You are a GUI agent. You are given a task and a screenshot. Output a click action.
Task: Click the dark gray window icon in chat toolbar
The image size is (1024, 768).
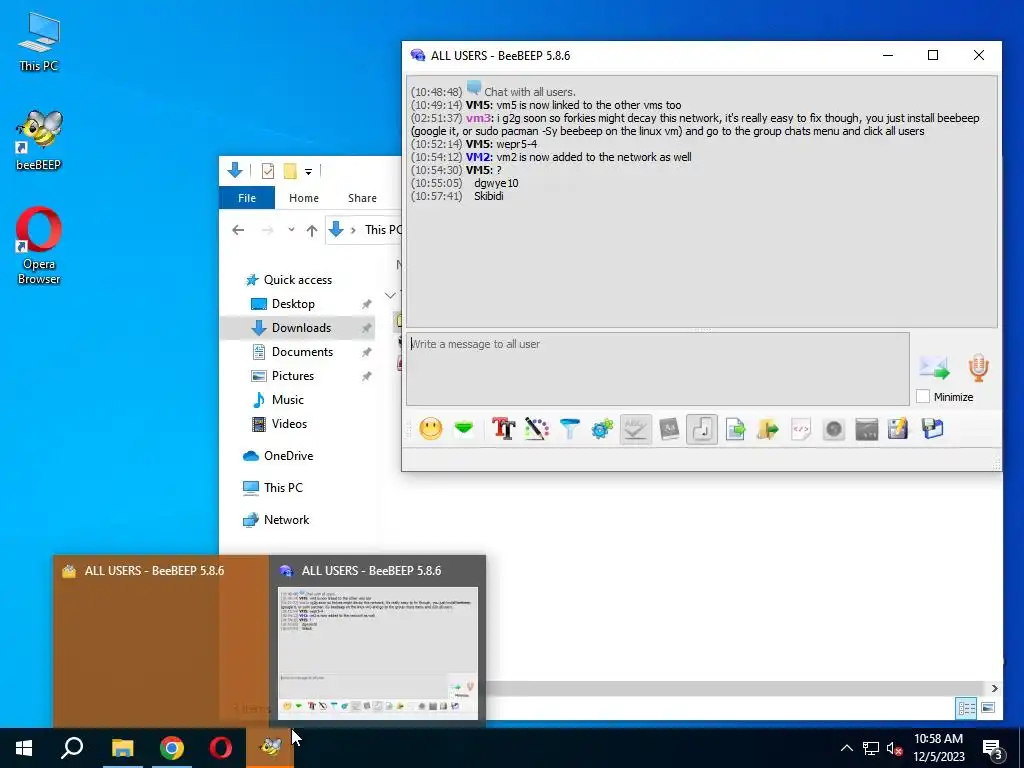tap(867, 429)
